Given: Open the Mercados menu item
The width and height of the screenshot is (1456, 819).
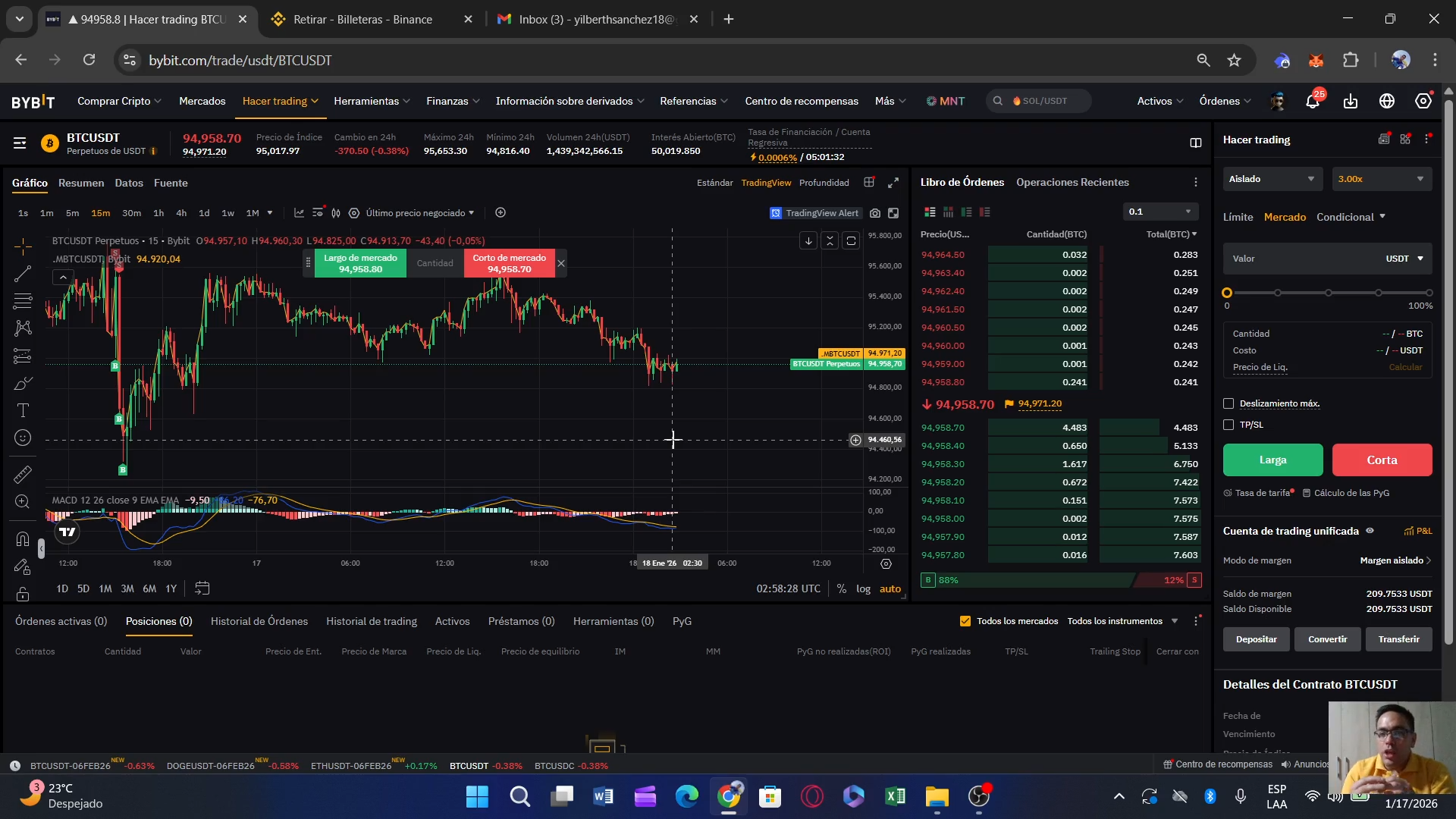Looking at the screenshot, I should [202, 101].
